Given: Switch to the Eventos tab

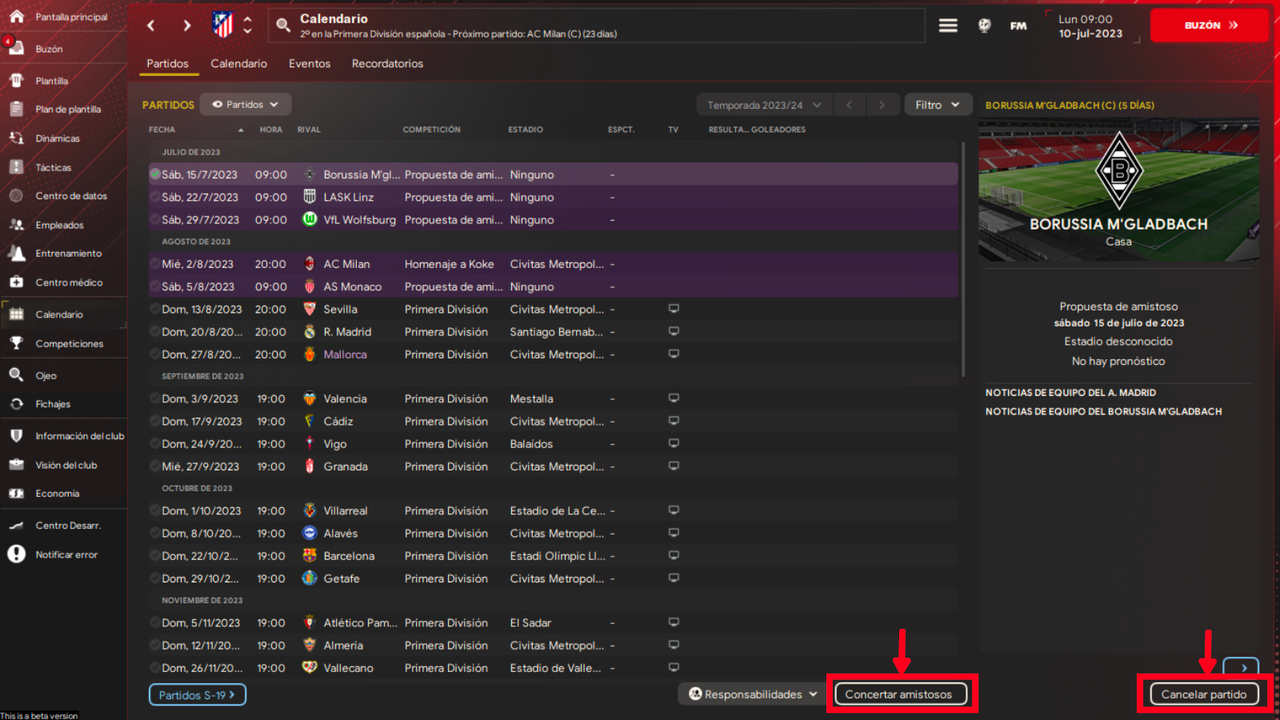Looking at the screenshot, I should pos(310,64).
